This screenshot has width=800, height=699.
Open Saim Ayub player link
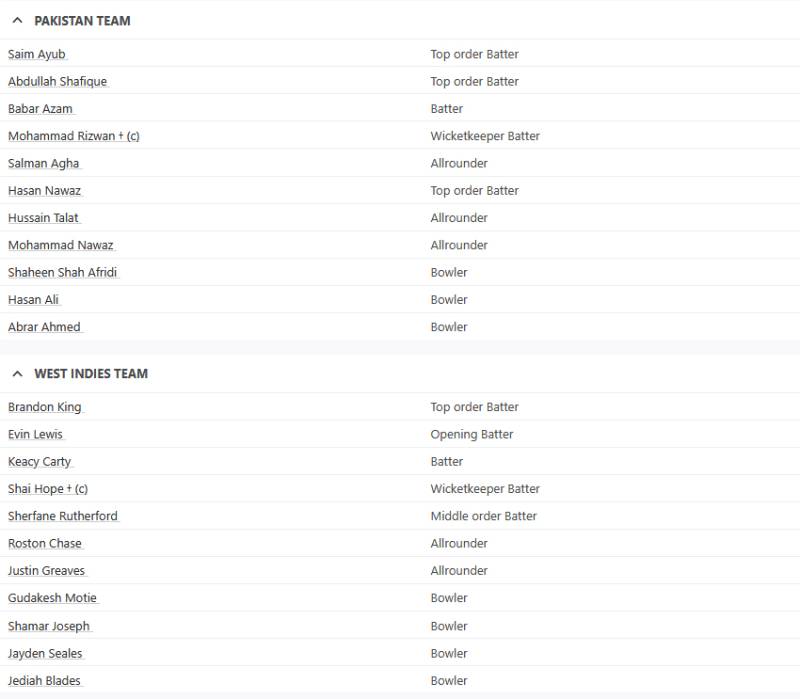pyautogui.click(x=37, y=54)
